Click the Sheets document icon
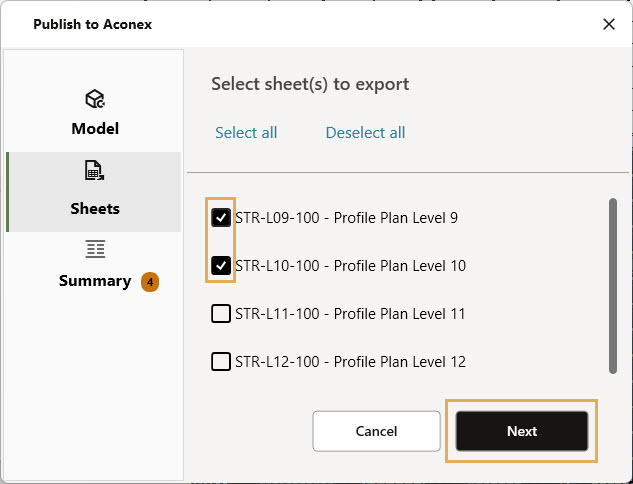The height and width of the screenshot is (484, 633). pos(95,171)
